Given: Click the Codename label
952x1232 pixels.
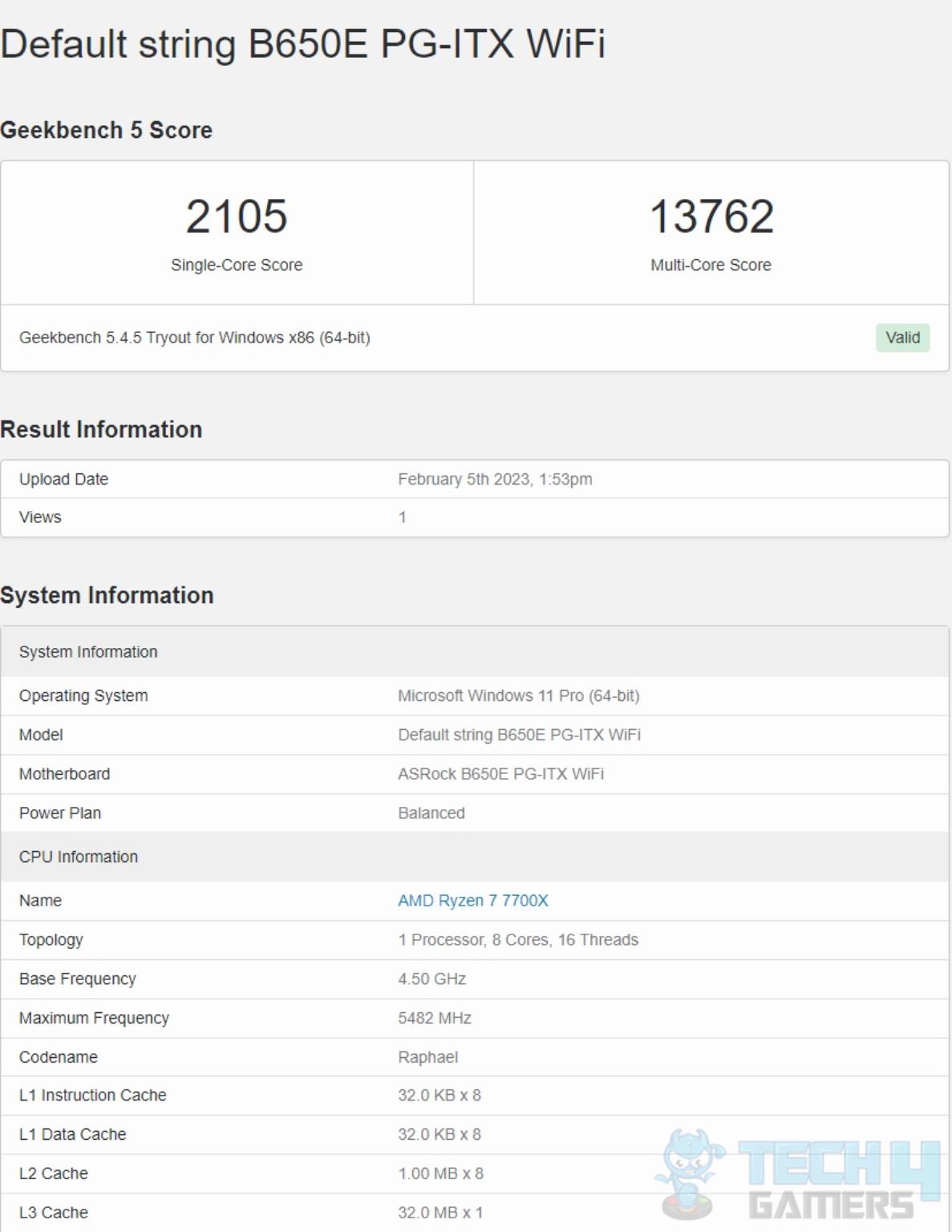Looking at the screenshot, I should tap(59, 1057).
